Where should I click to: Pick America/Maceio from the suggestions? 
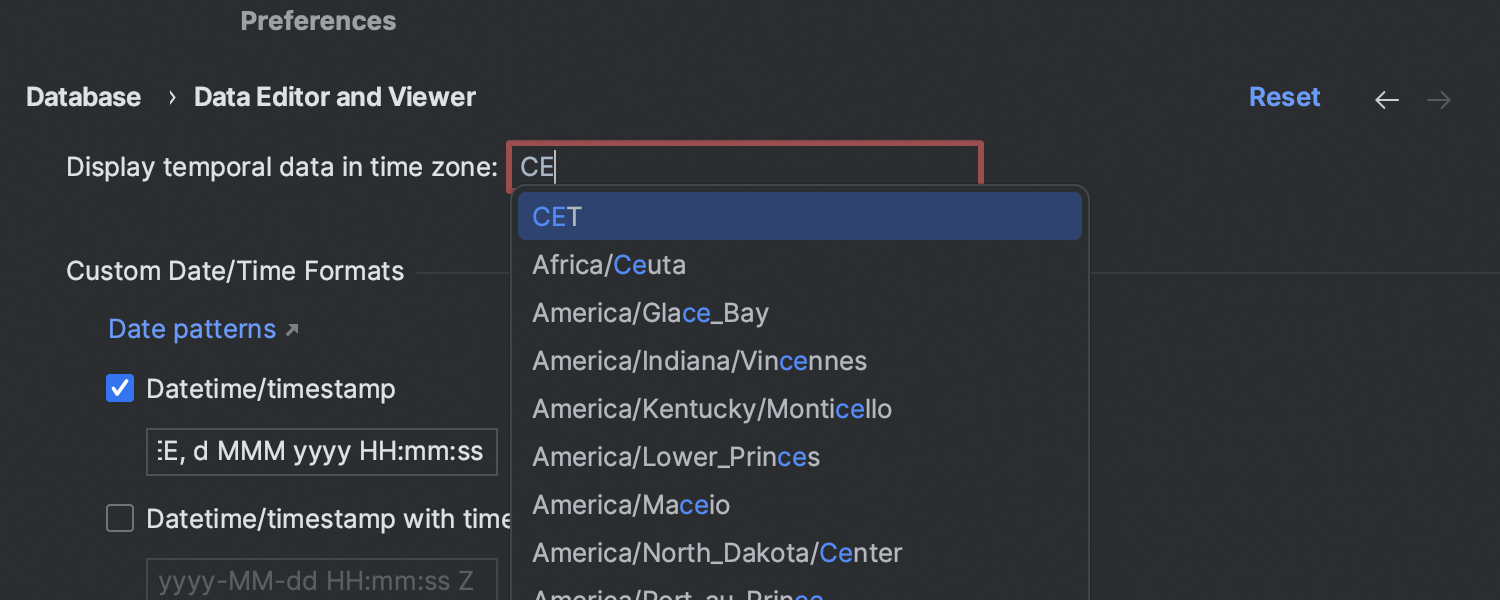[x=800, y=505]
